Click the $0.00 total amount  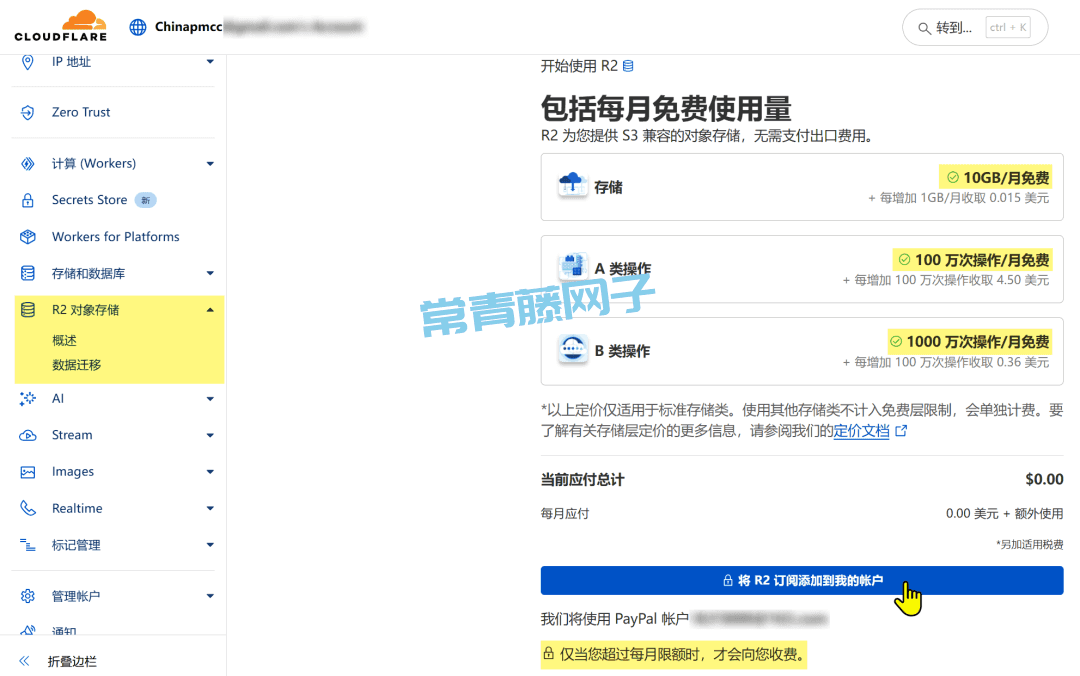pyautogui.click(x=1044, y=479)
